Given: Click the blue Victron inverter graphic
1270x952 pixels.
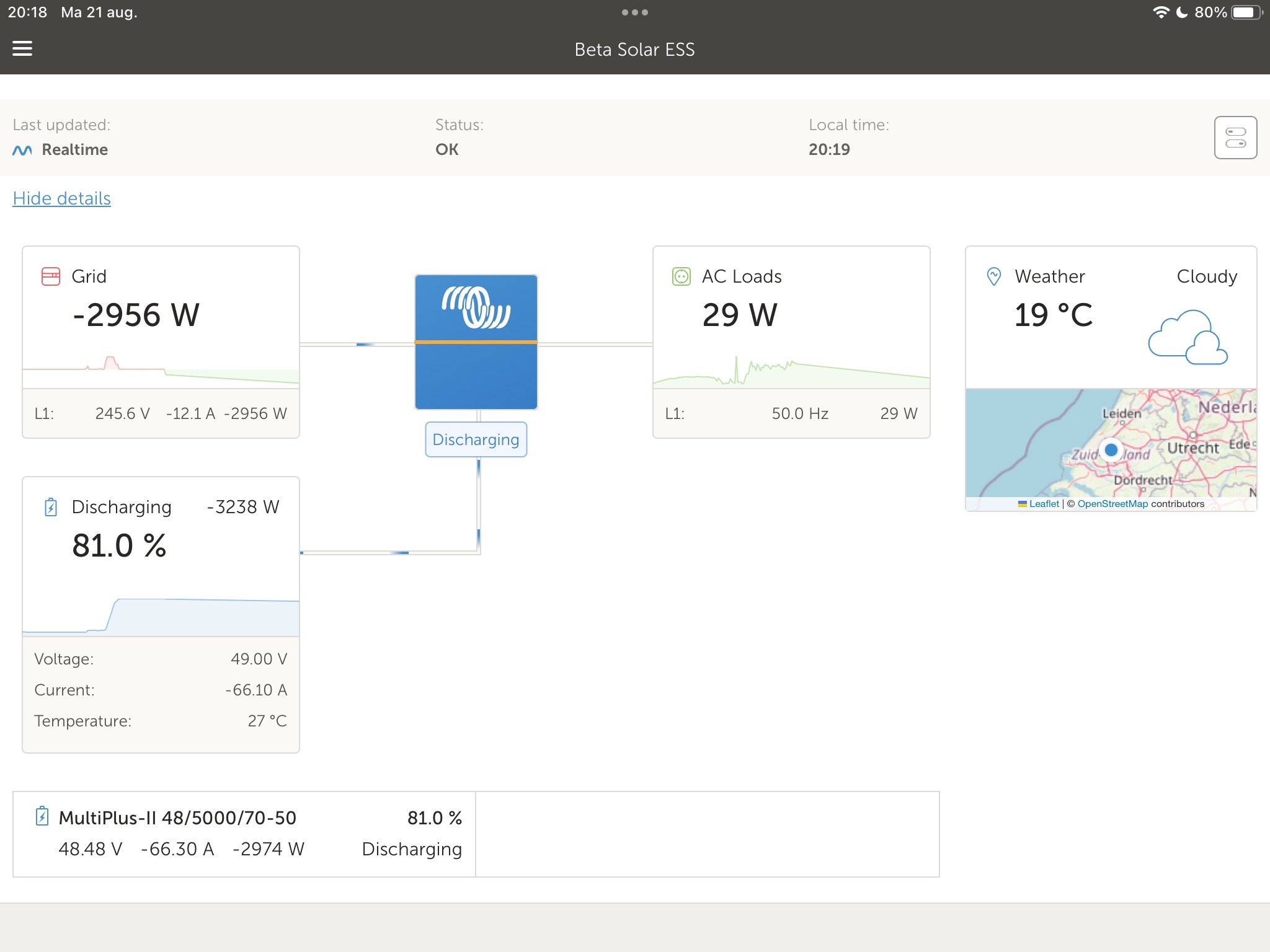Looking at the screenshot, I should click(x=475, y=342).
